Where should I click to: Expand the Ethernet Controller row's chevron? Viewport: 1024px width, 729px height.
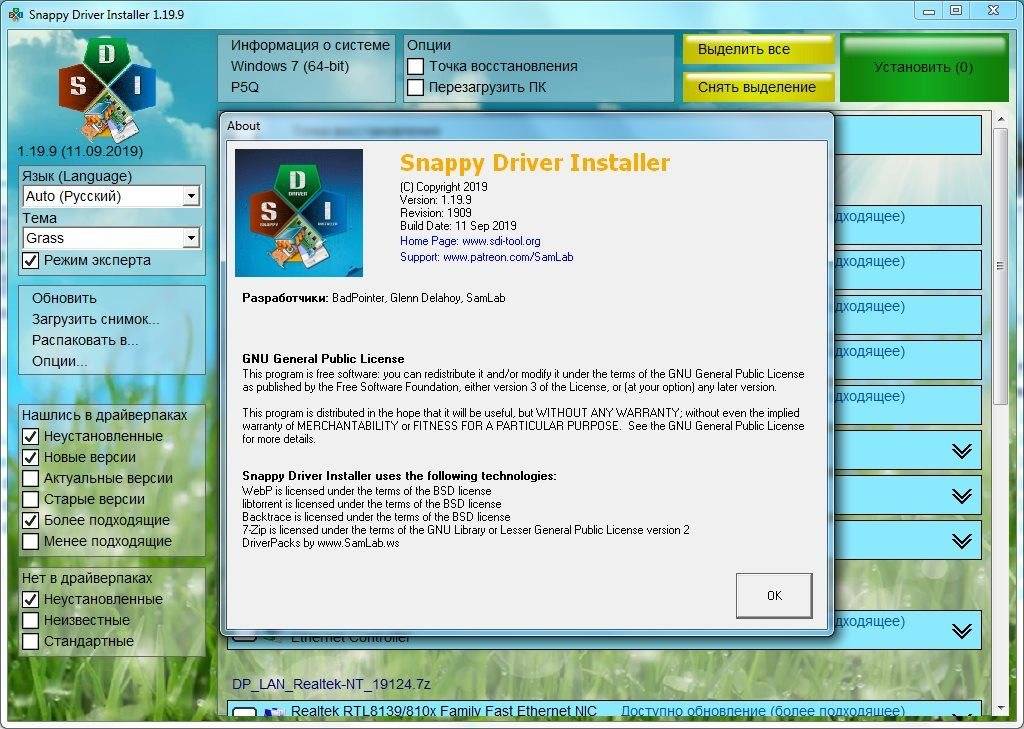(961, 630)
